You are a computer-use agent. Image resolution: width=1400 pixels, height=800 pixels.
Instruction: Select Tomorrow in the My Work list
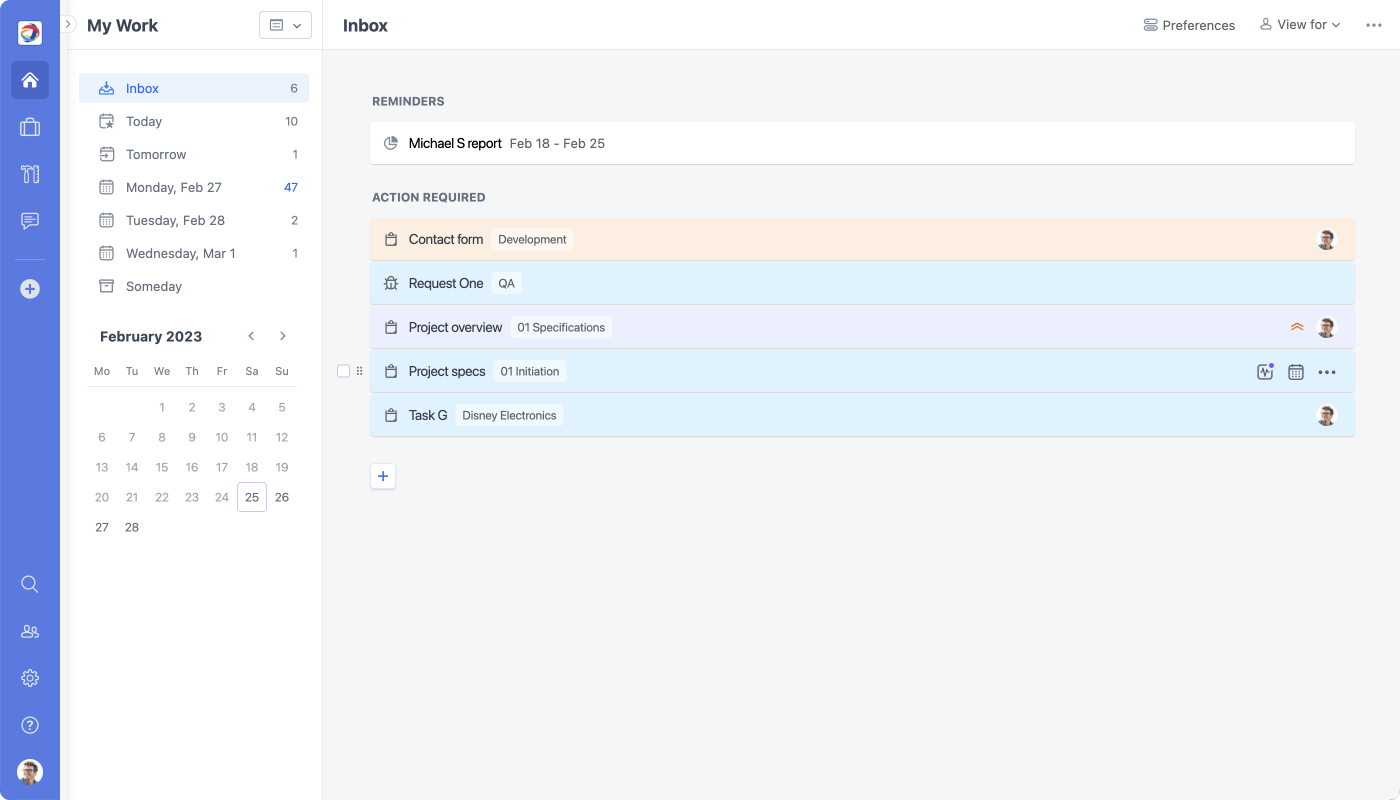point(194,154)
